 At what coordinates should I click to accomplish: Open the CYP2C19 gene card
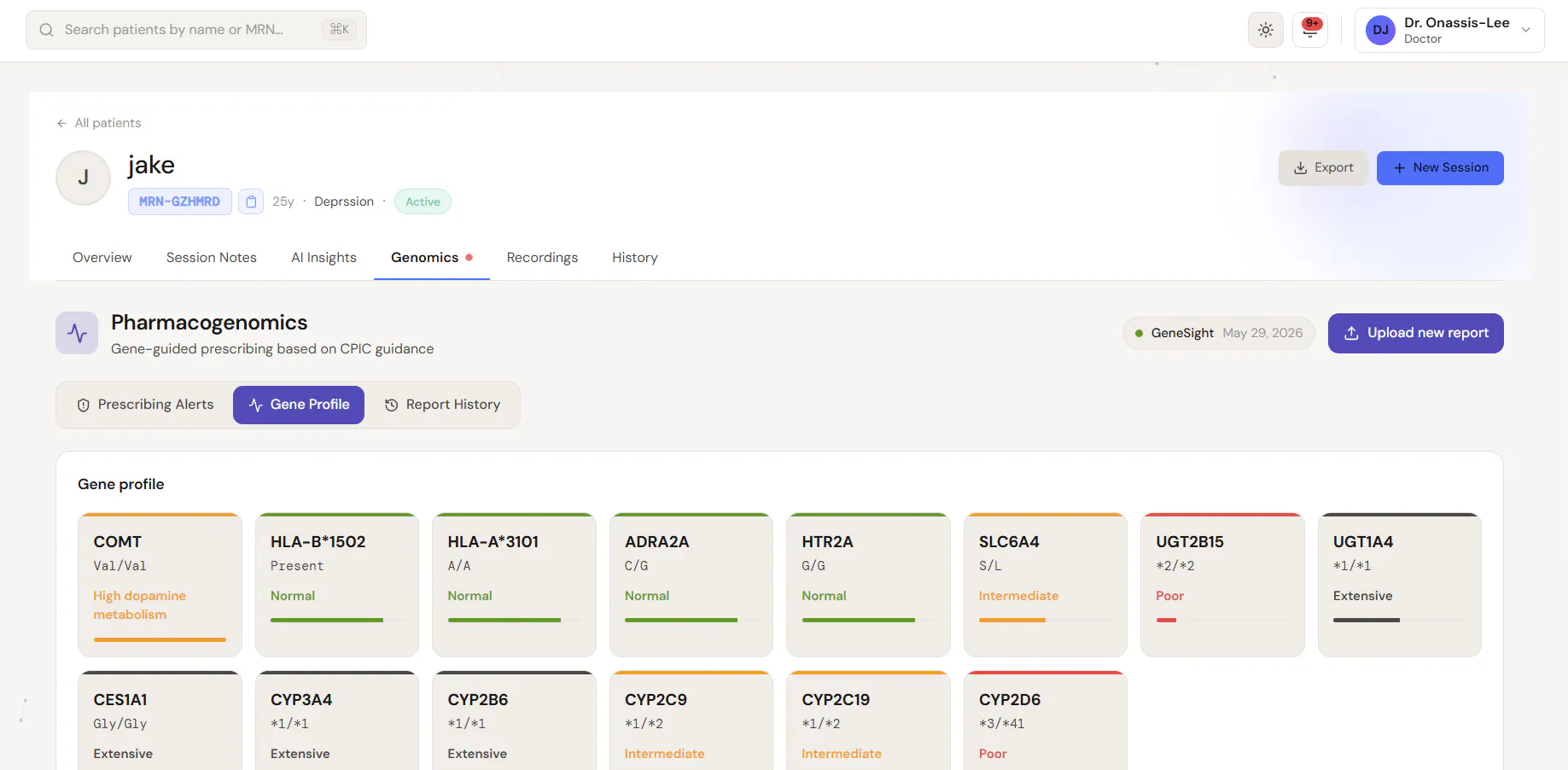[x=868, y=720]
